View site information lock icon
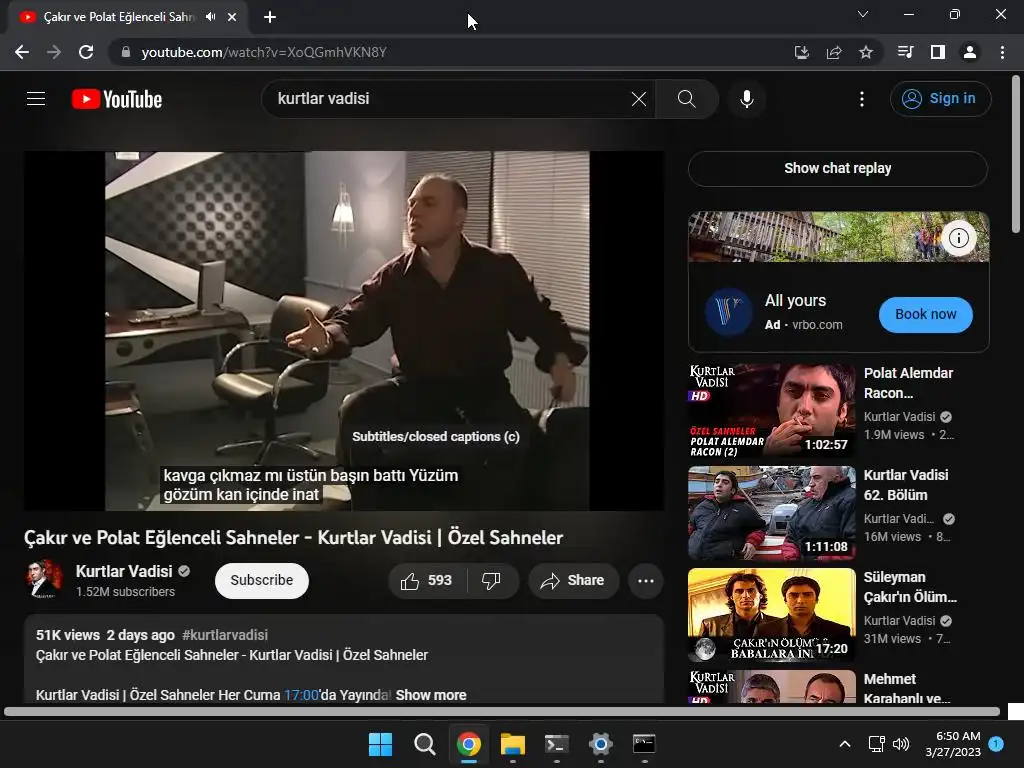Image resolution: width=1024 pixels, height=768 pixels. 126,52
